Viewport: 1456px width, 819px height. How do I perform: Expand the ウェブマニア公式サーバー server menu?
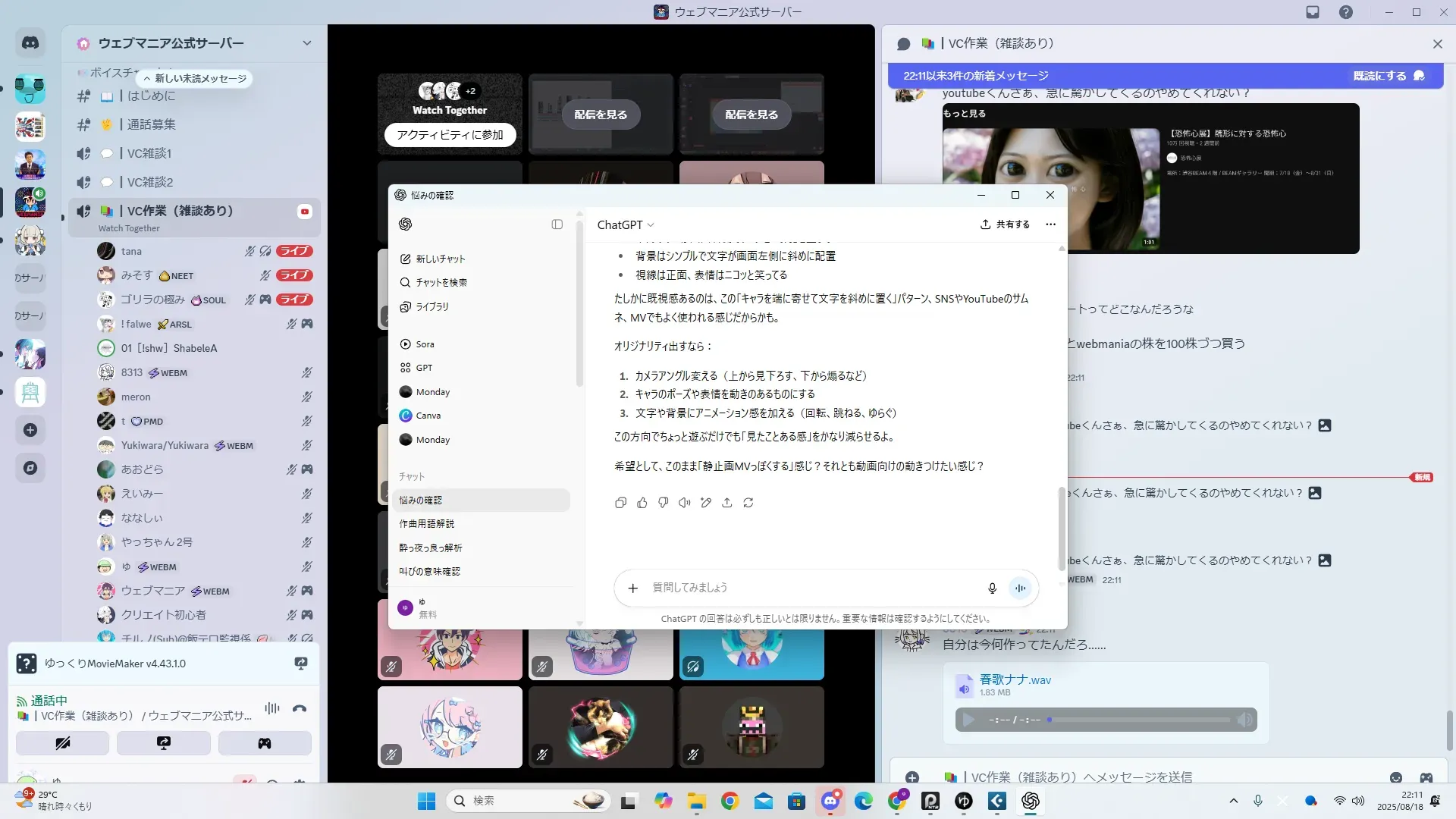[x=306, y=43]
